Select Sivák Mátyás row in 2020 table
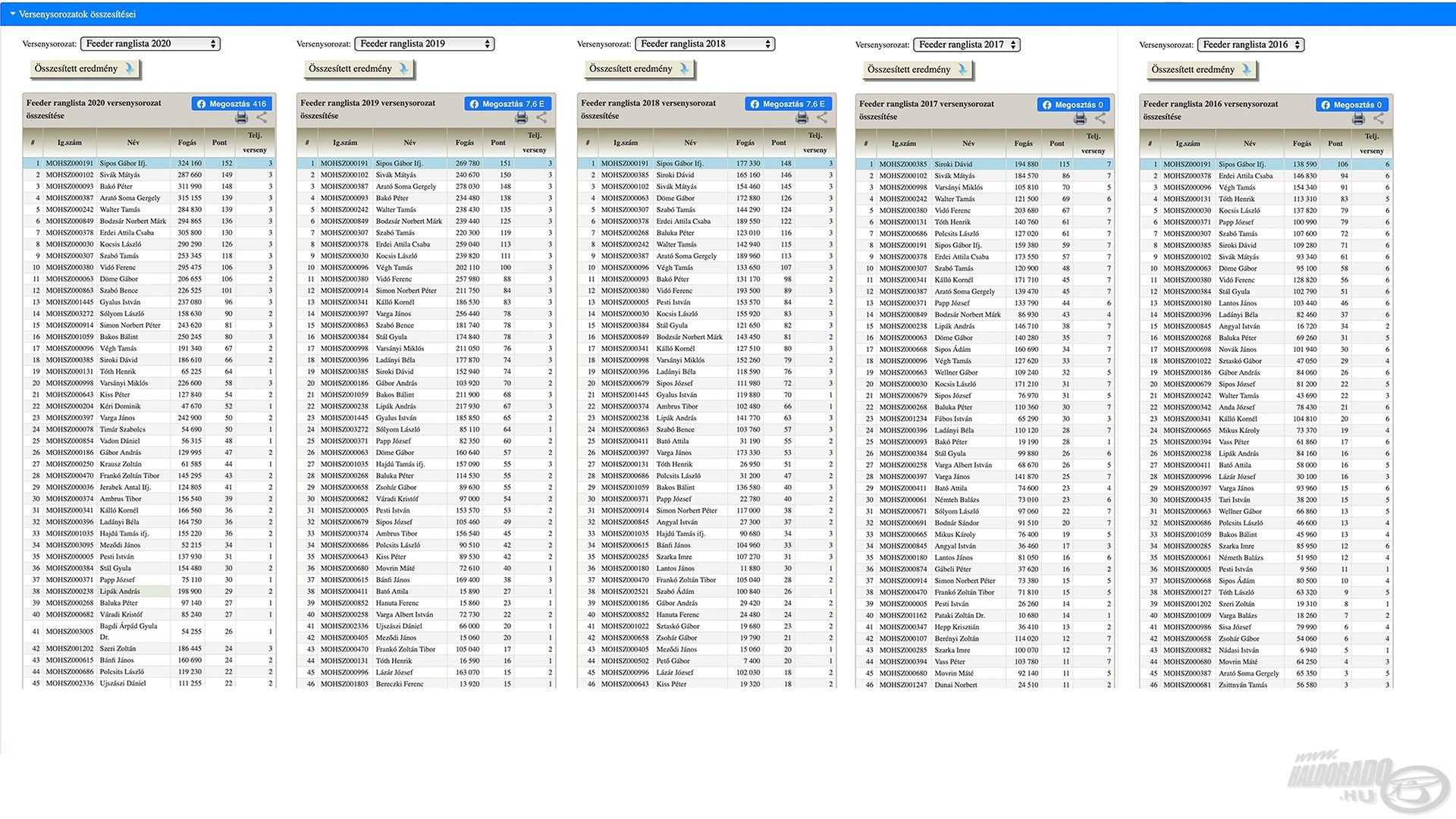Image resolution: width=1456 pixels, height=819 pixels. [149, 174]
